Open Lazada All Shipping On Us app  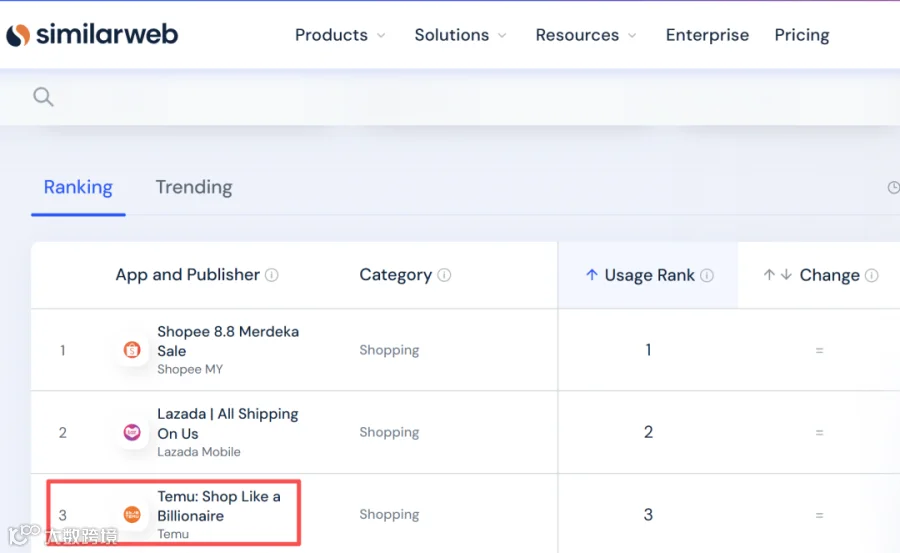coord(228,424)
